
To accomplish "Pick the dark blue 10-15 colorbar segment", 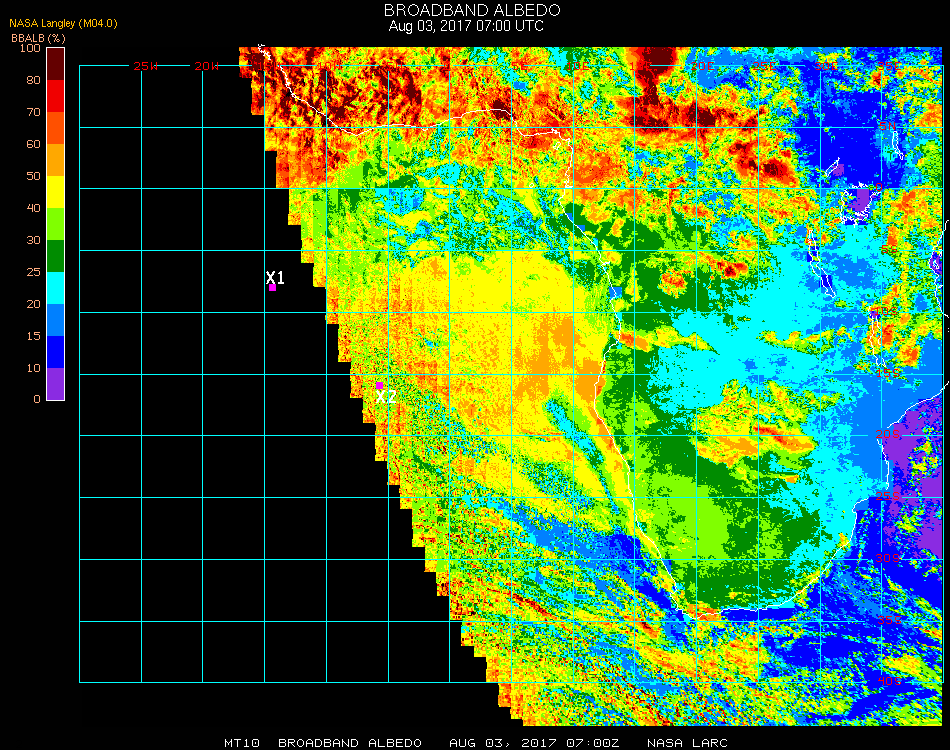I will pyautogui.click(x=56, y=352).
